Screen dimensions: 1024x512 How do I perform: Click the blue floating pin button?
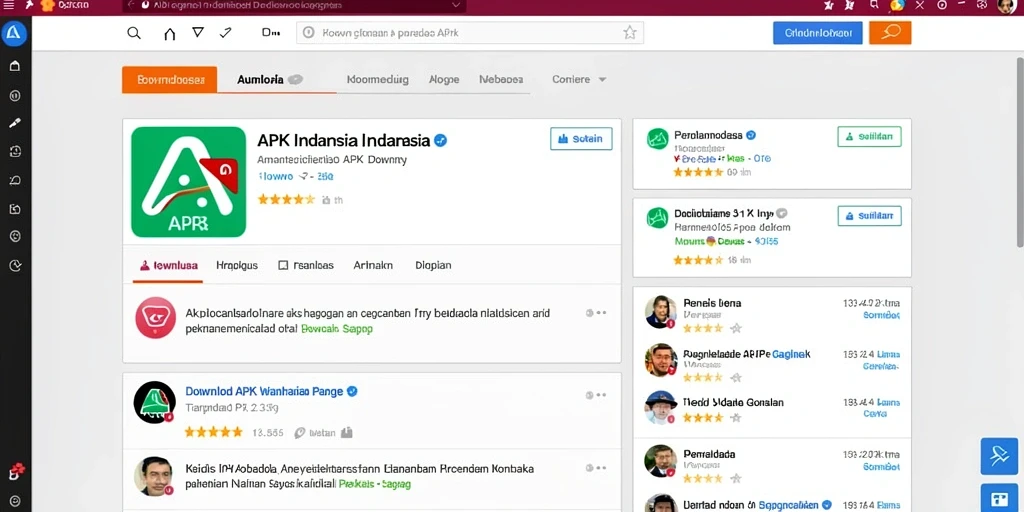(x=999, y=456)
